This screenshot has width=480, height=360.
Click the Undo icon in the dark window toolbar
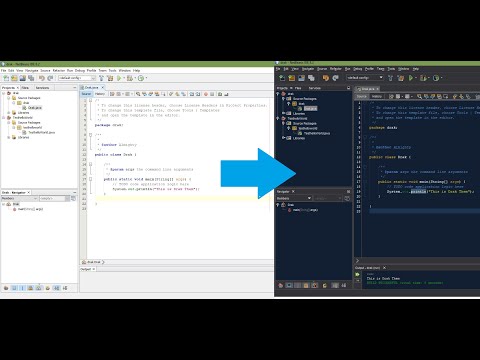326,78
